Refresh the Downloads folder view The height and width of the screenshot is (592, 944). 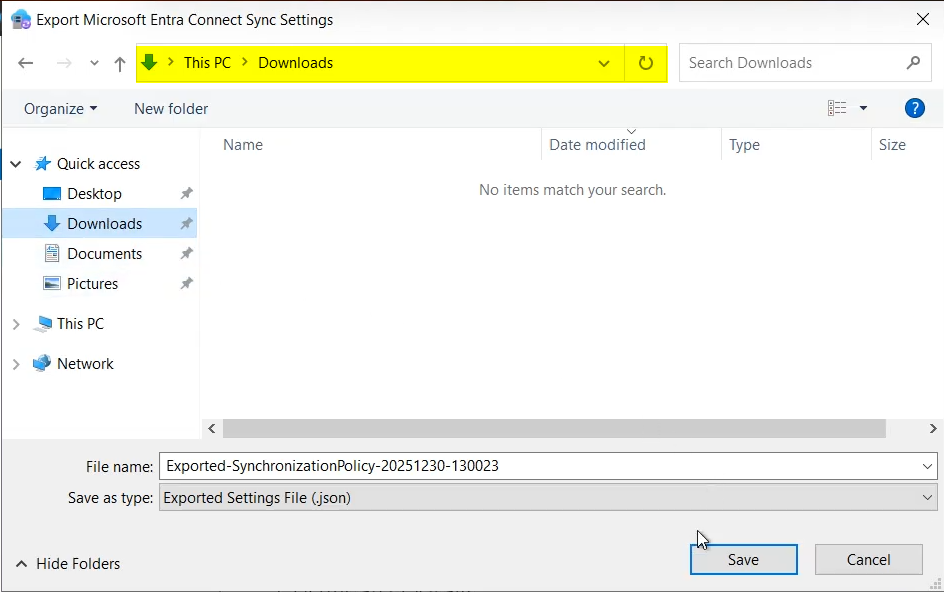click(x=645, y=63)
